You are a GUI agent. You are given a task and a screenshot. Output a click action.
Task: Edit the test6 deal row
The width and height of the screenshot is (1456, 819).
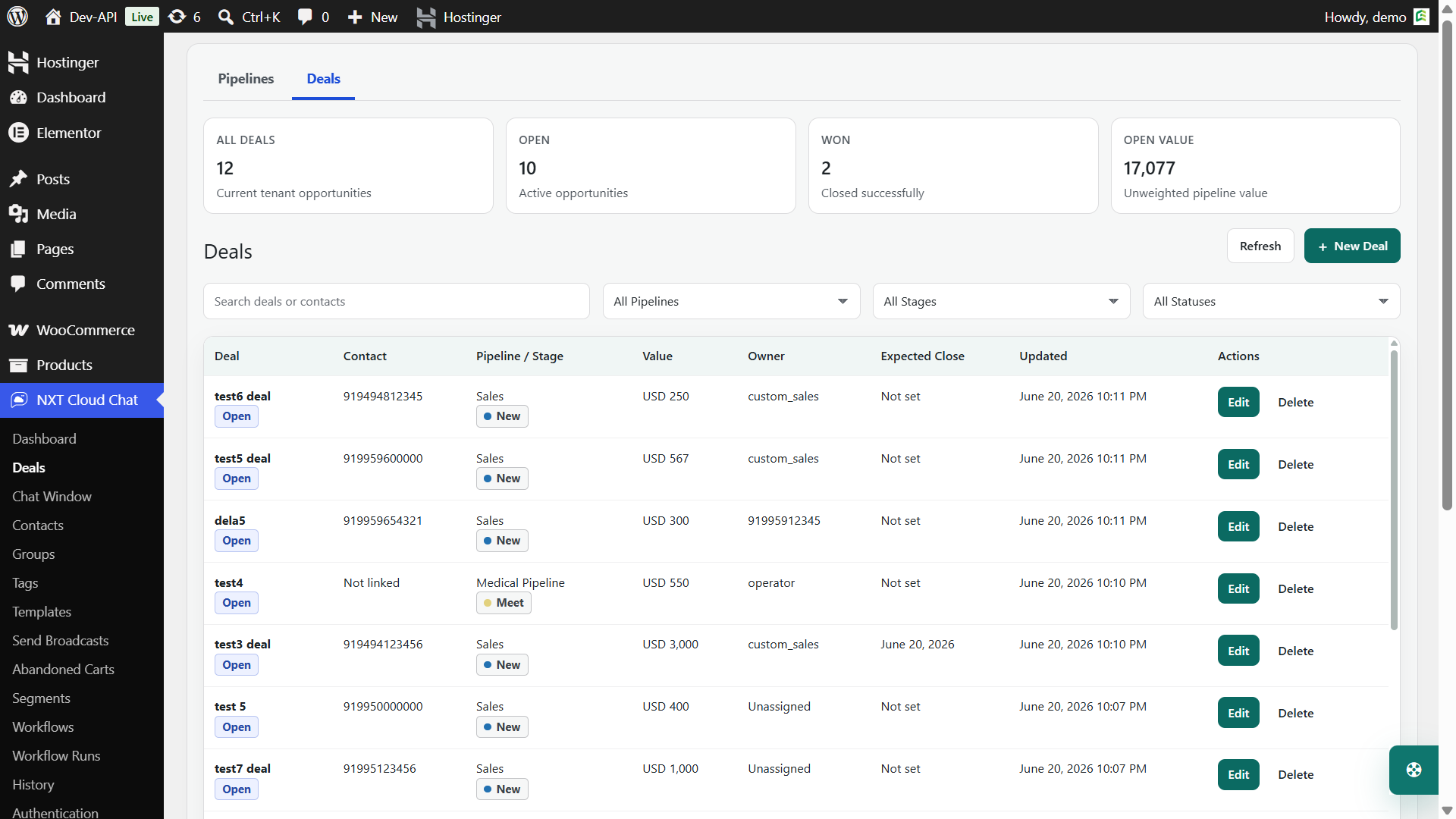point(1238,402)
